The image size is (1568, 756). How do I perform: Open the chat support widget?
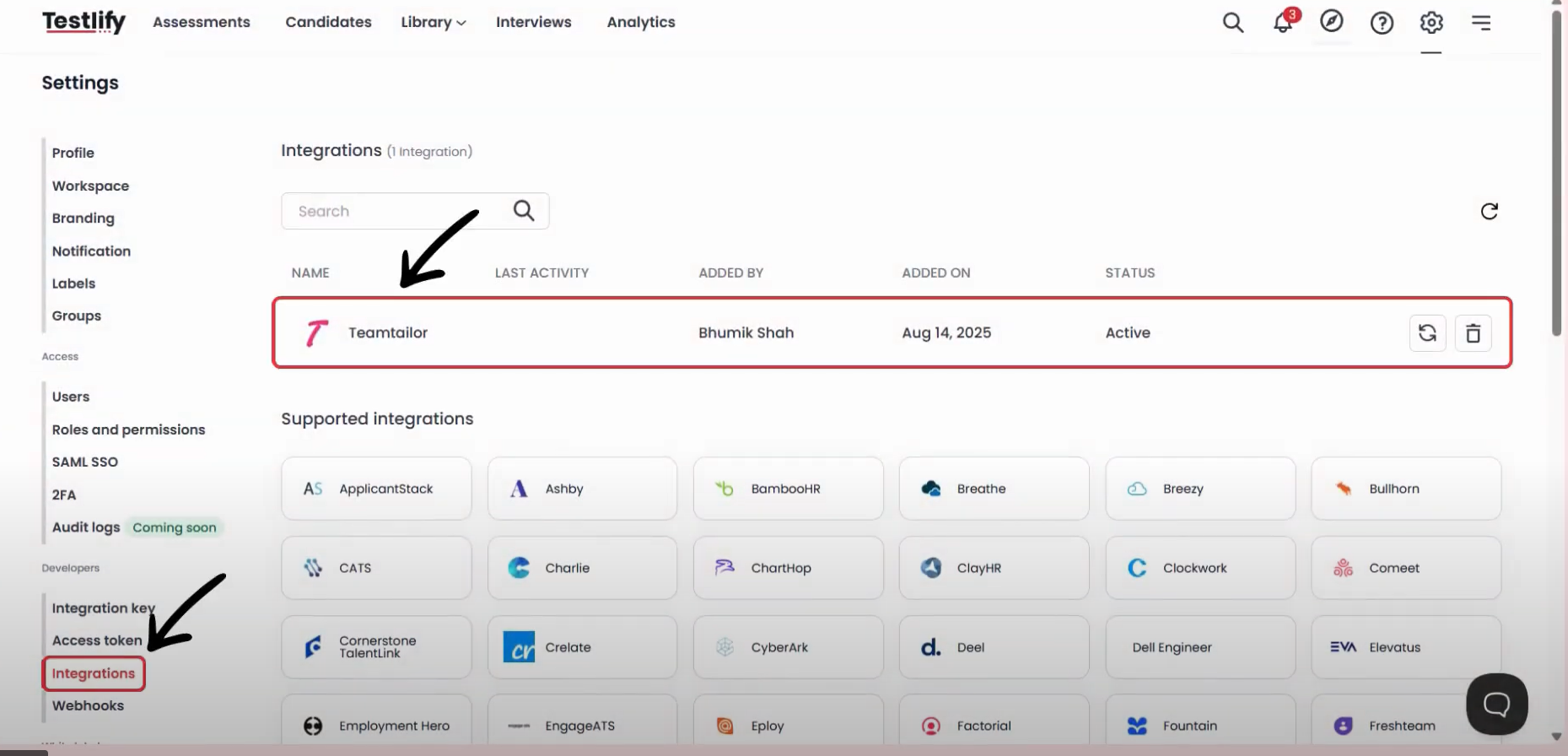(x=1497, y=704)
